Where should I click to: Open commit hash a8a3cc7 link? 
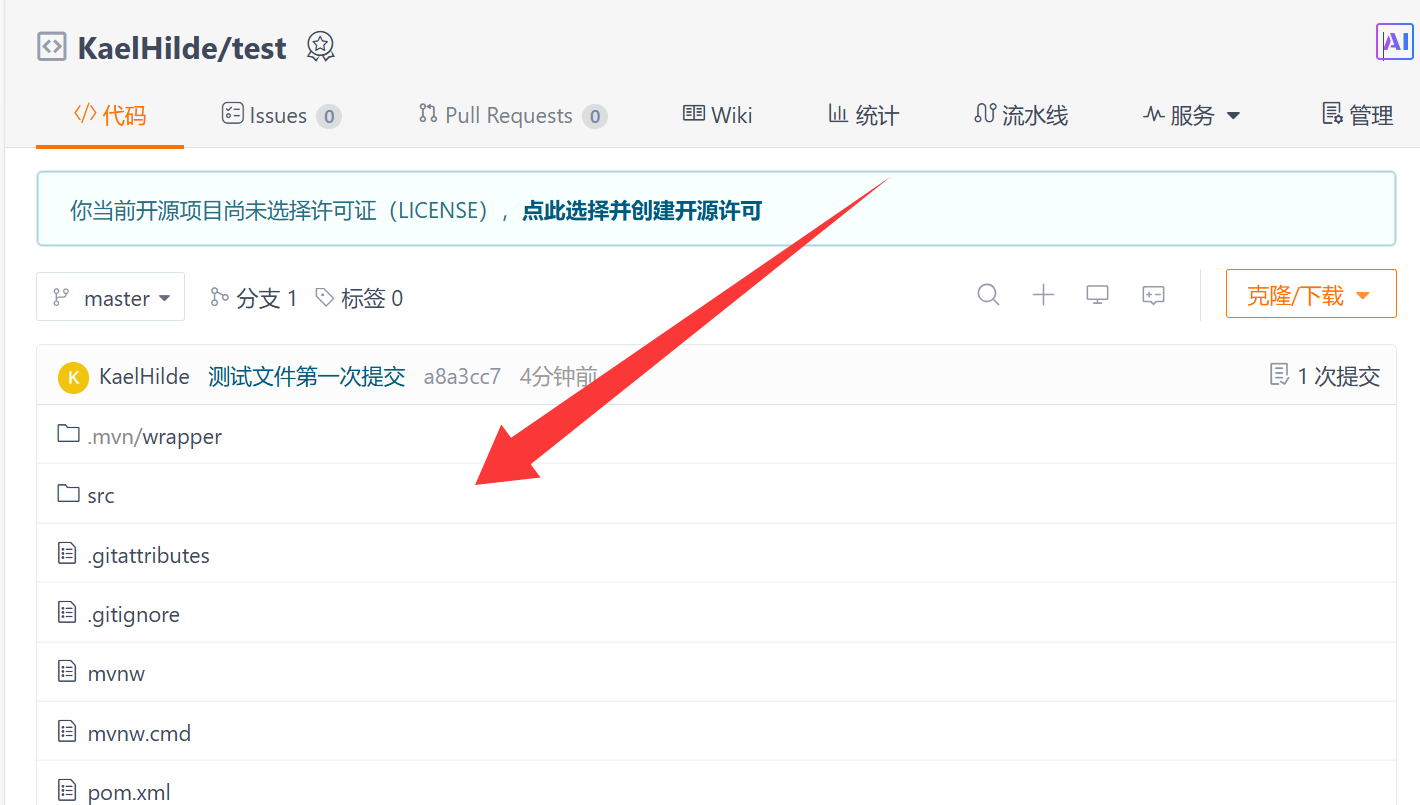pos(462,377)
